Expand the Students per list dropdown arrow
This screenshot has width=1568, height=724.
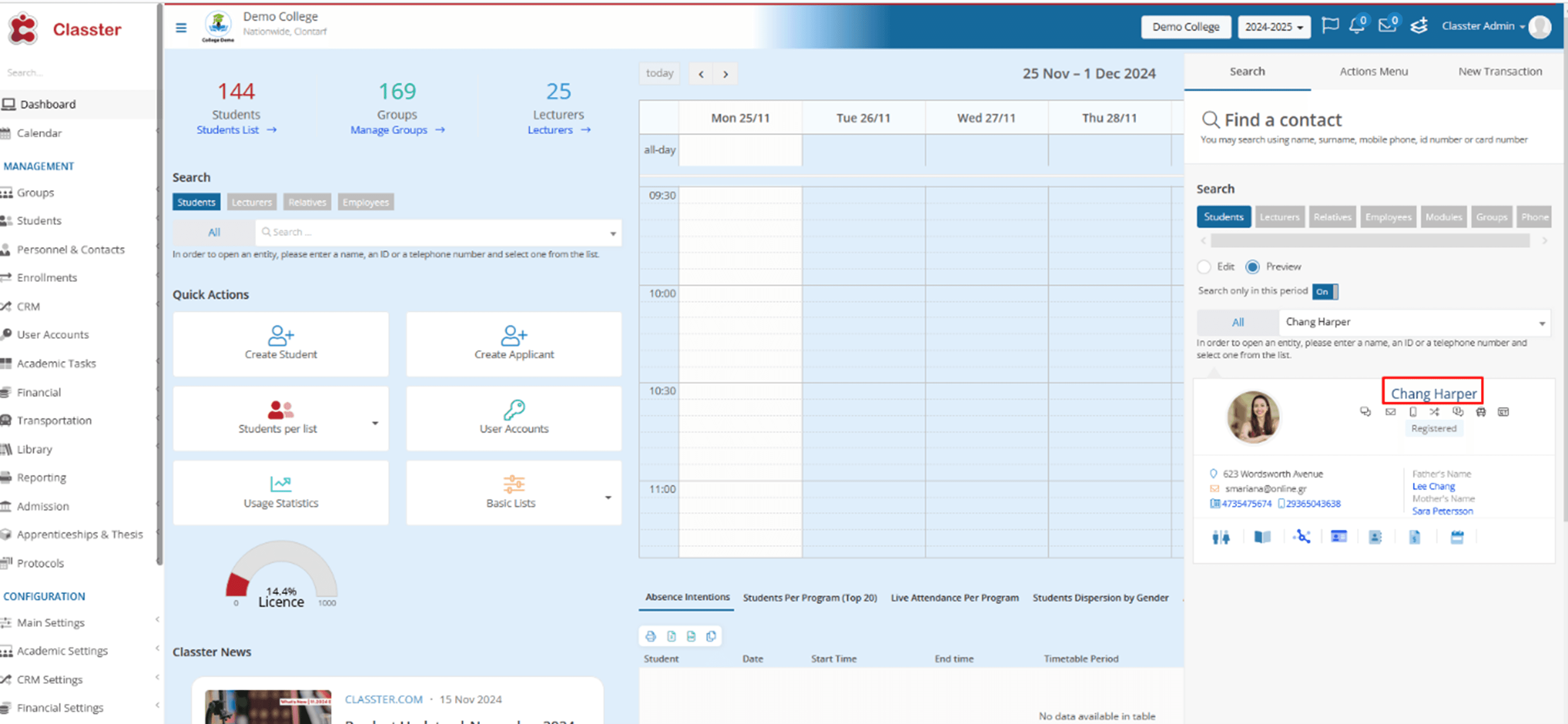[x=375, y=422]
